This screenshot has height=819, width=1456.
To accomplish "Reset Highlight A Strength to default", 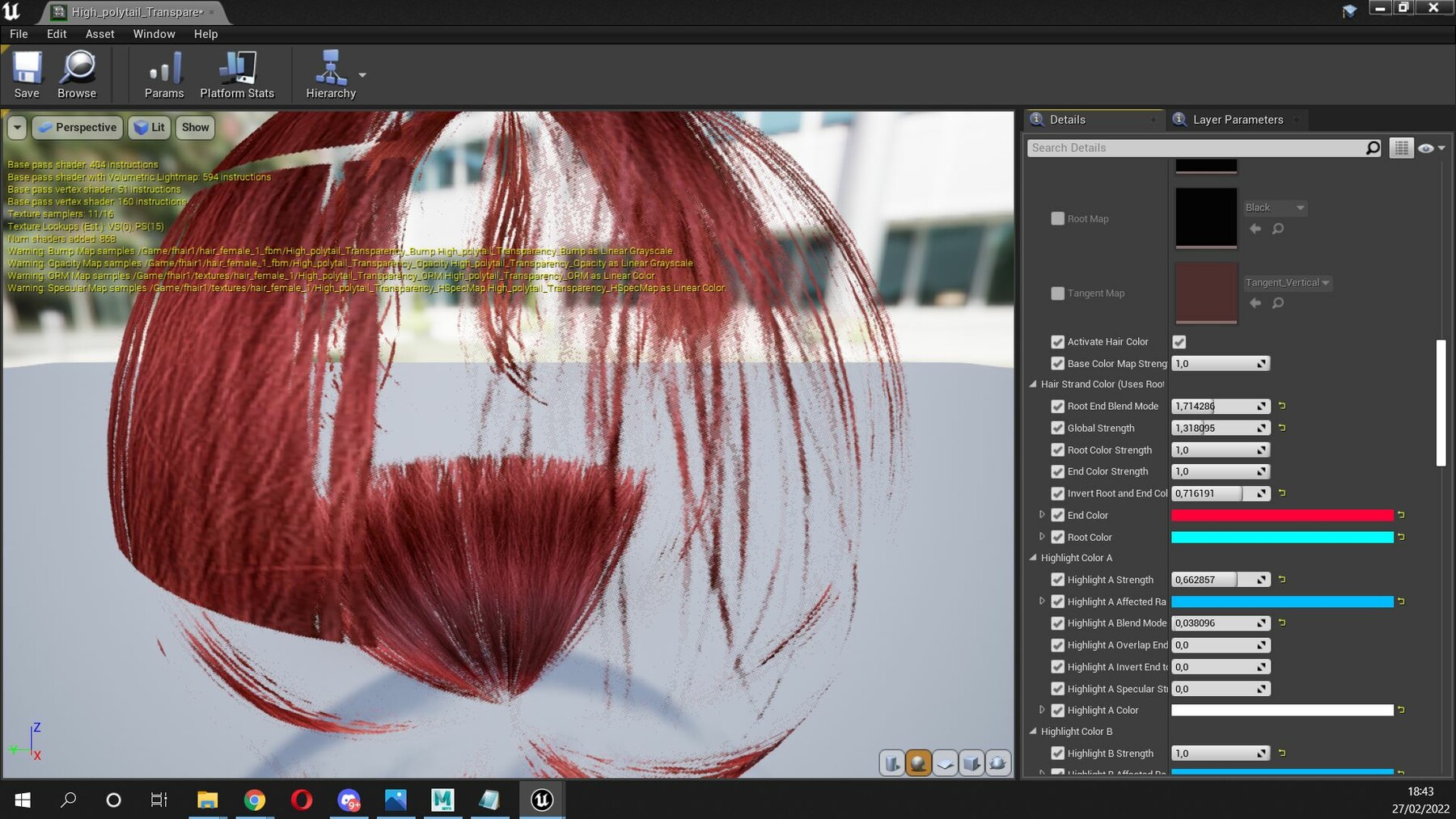I will tap(1282, 580).
